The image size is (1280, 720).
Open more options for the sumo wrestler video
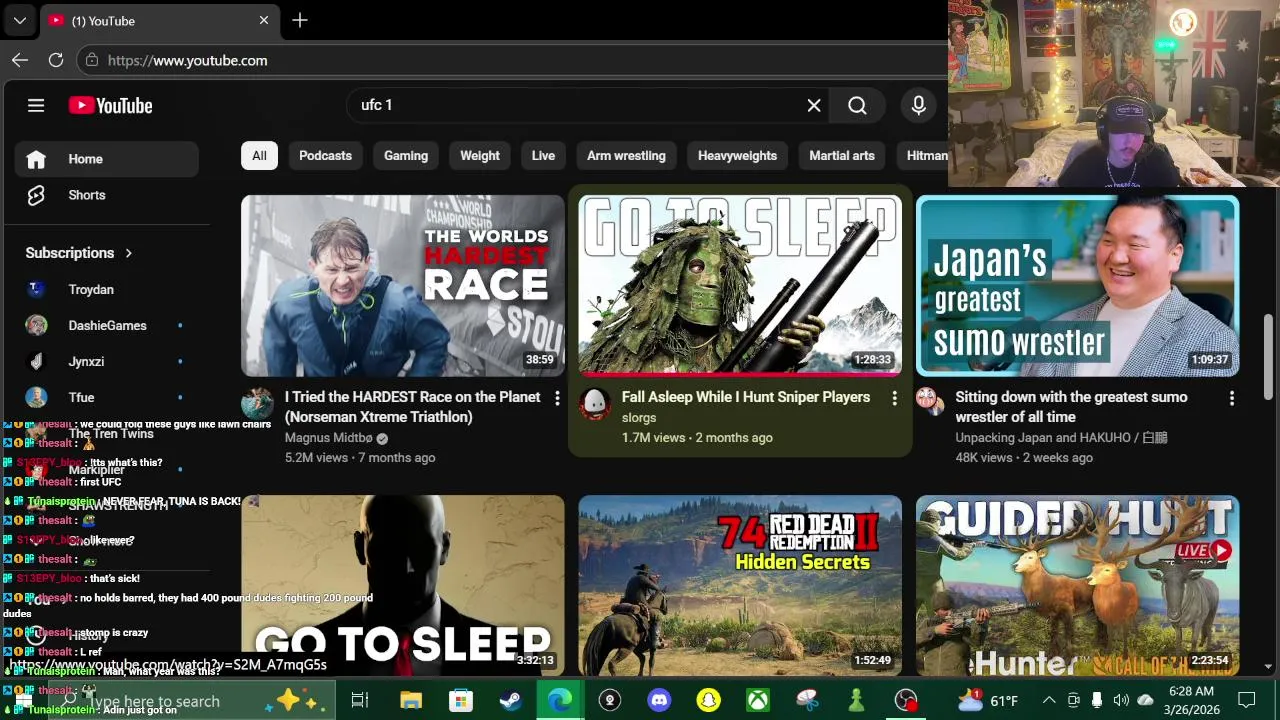tap(1231, 398)
